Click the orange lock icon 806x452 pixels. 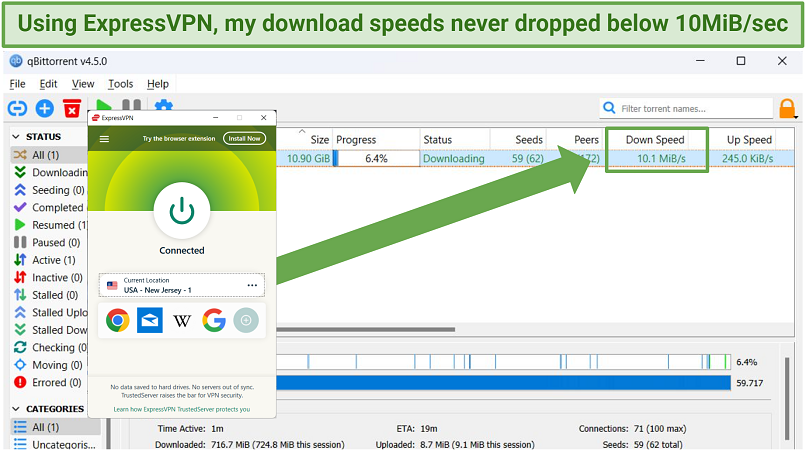coord(787,109)
